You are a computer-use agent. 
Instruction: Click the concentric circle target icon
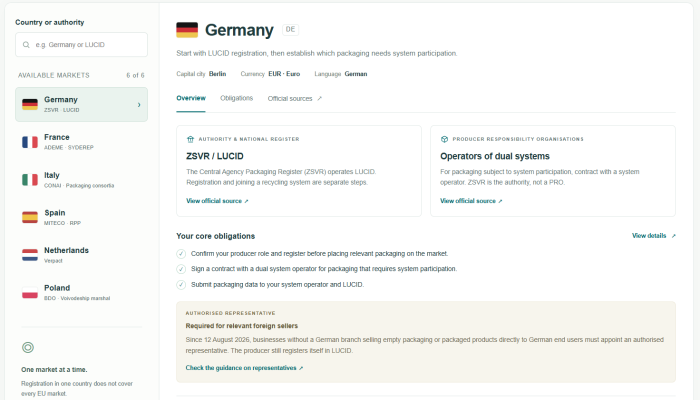tap(28, 347)
